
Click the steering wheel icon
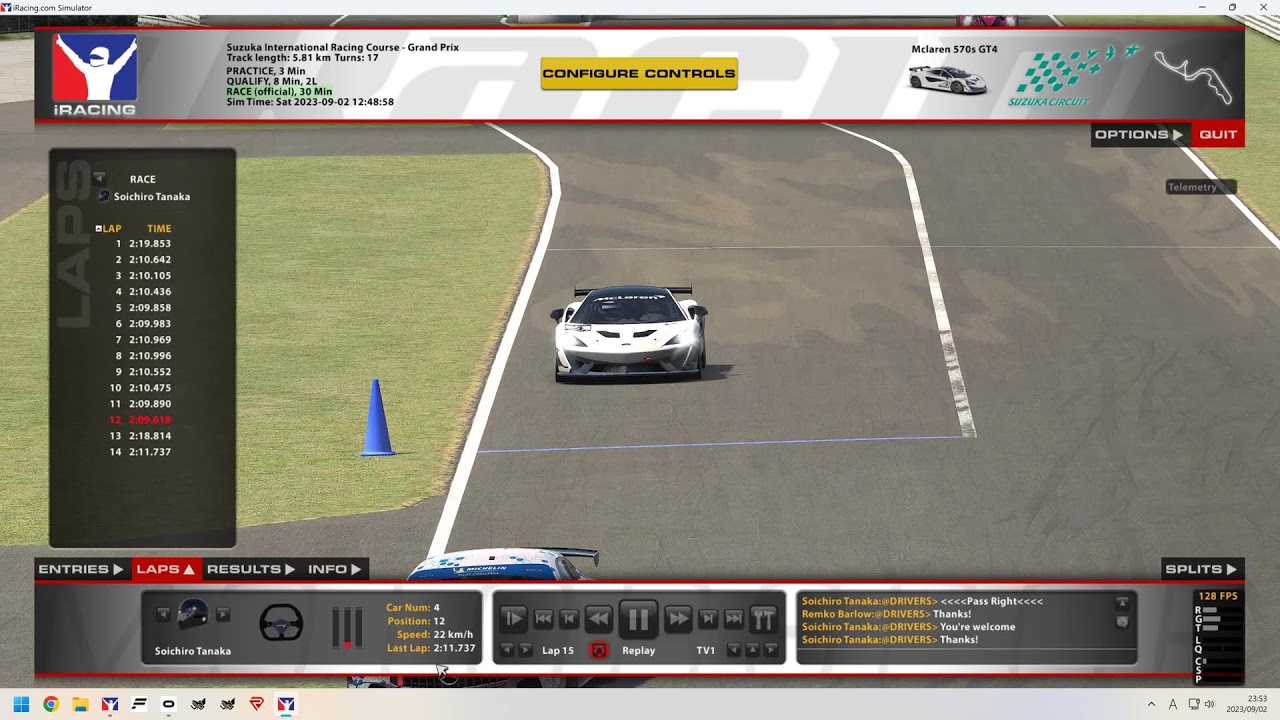point(281,623)
